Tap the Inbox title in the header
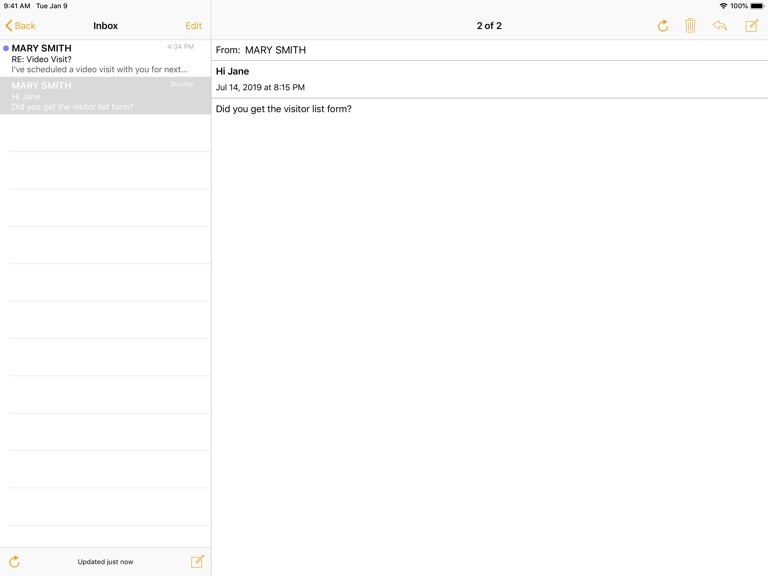 click(105, 26)
